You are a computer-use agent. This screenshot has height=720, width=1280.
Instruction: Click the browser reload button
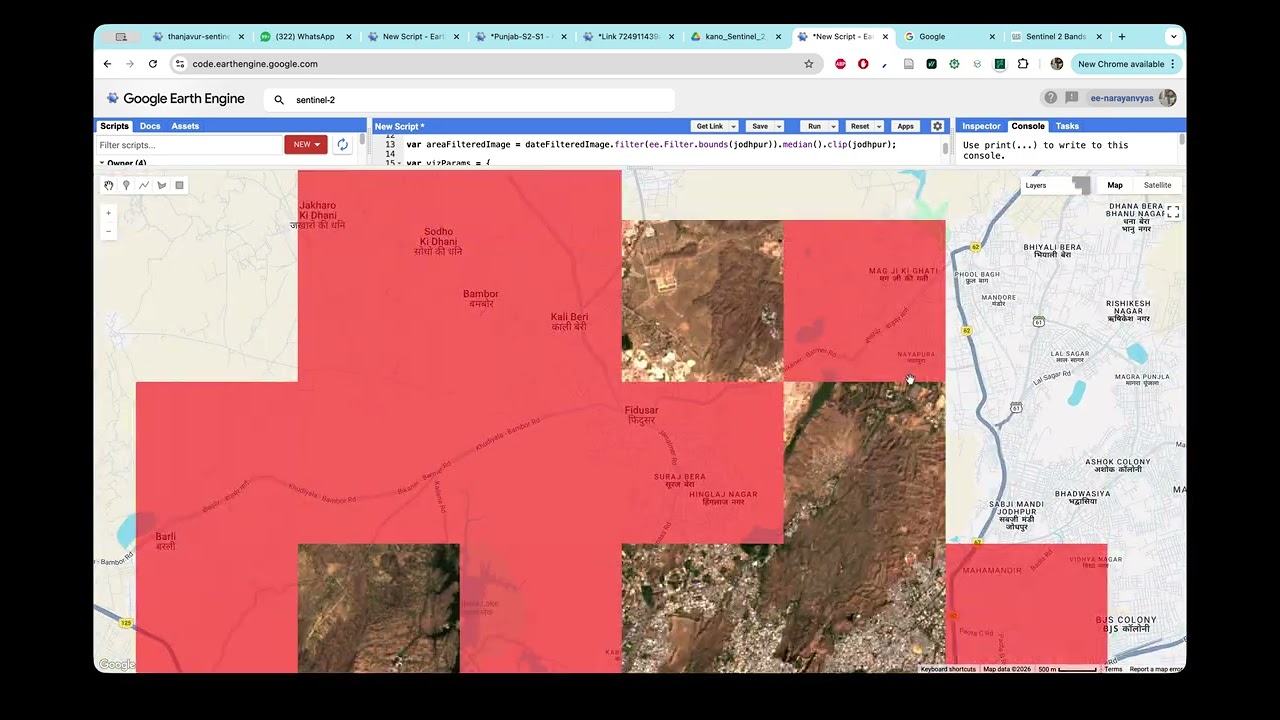153,64
